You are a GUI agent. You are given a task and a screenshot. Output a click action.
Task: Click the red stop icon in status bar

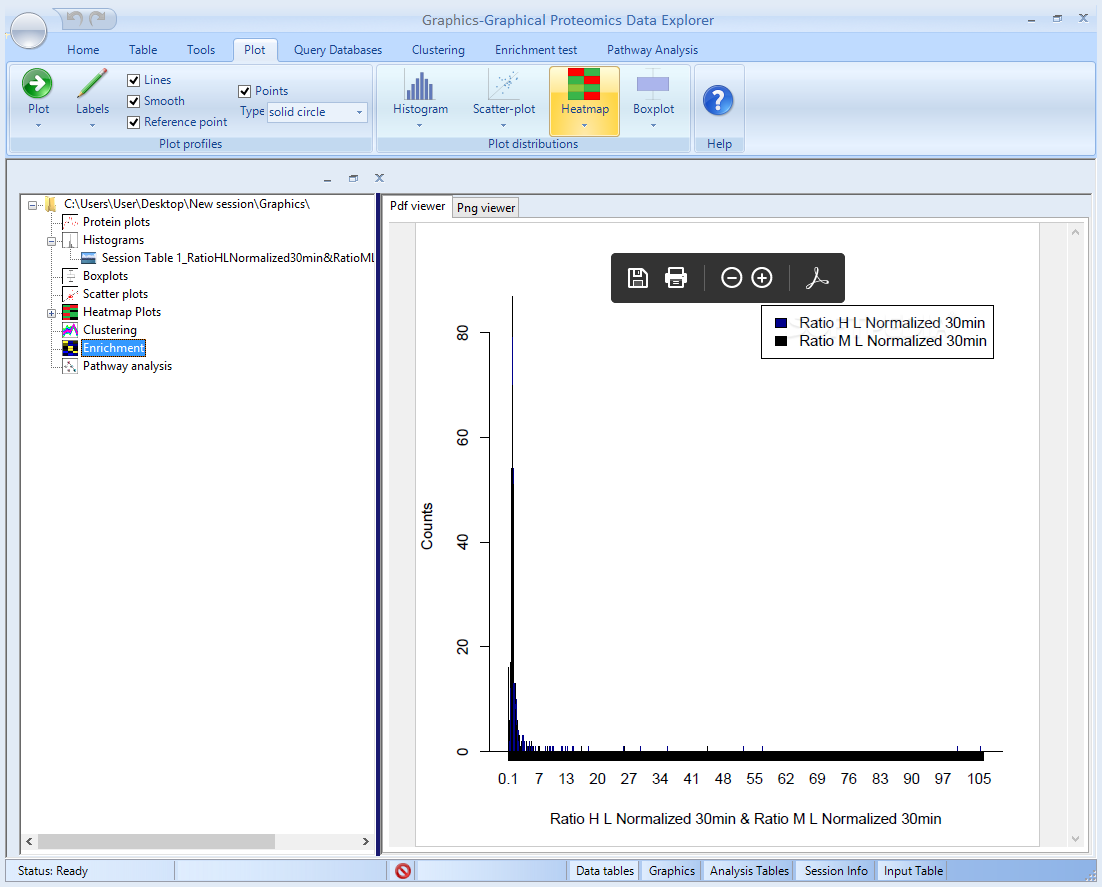(403, 871)
